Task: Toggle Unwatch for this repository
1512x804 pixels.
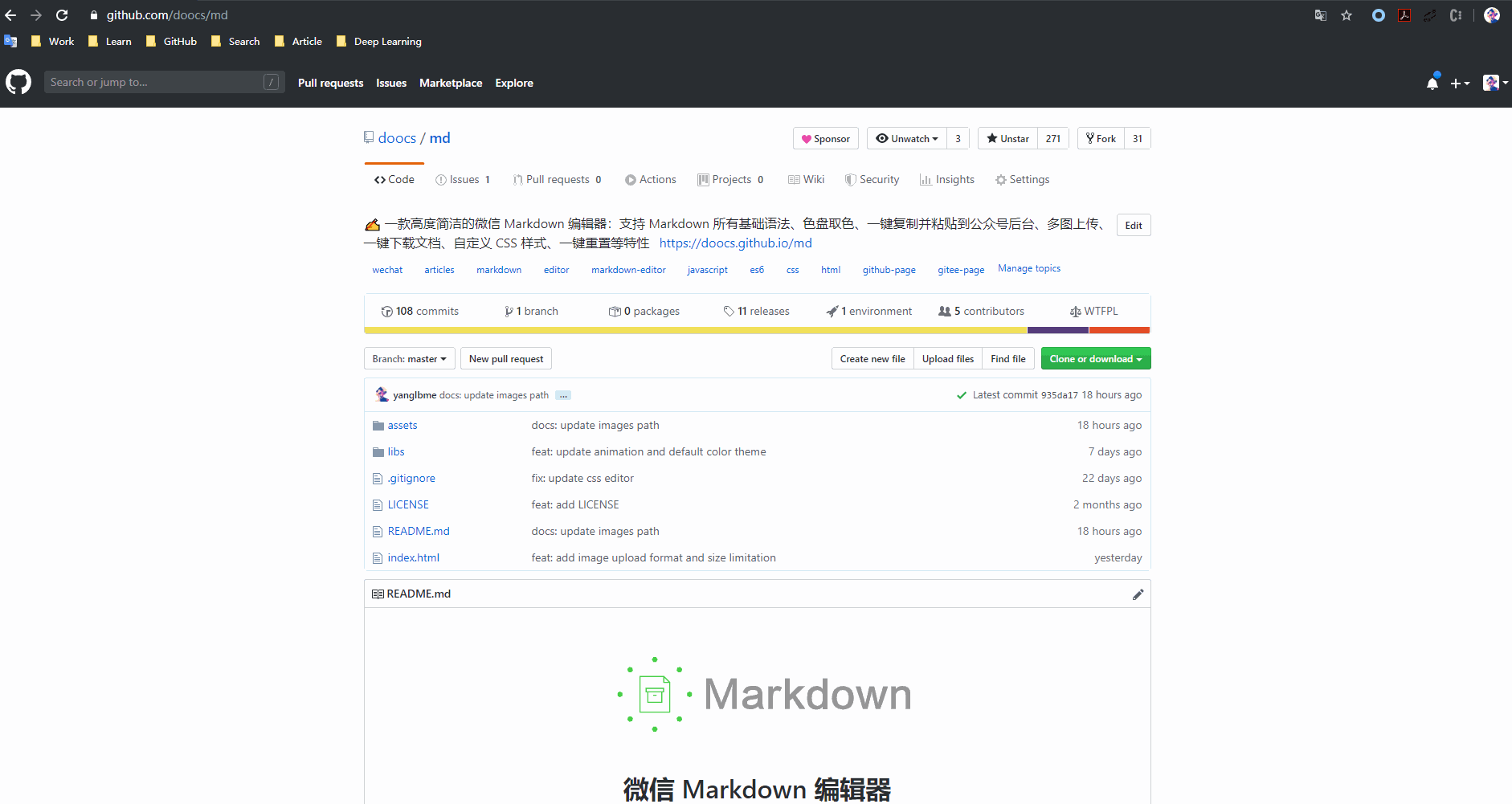Action: coord(907,138)
